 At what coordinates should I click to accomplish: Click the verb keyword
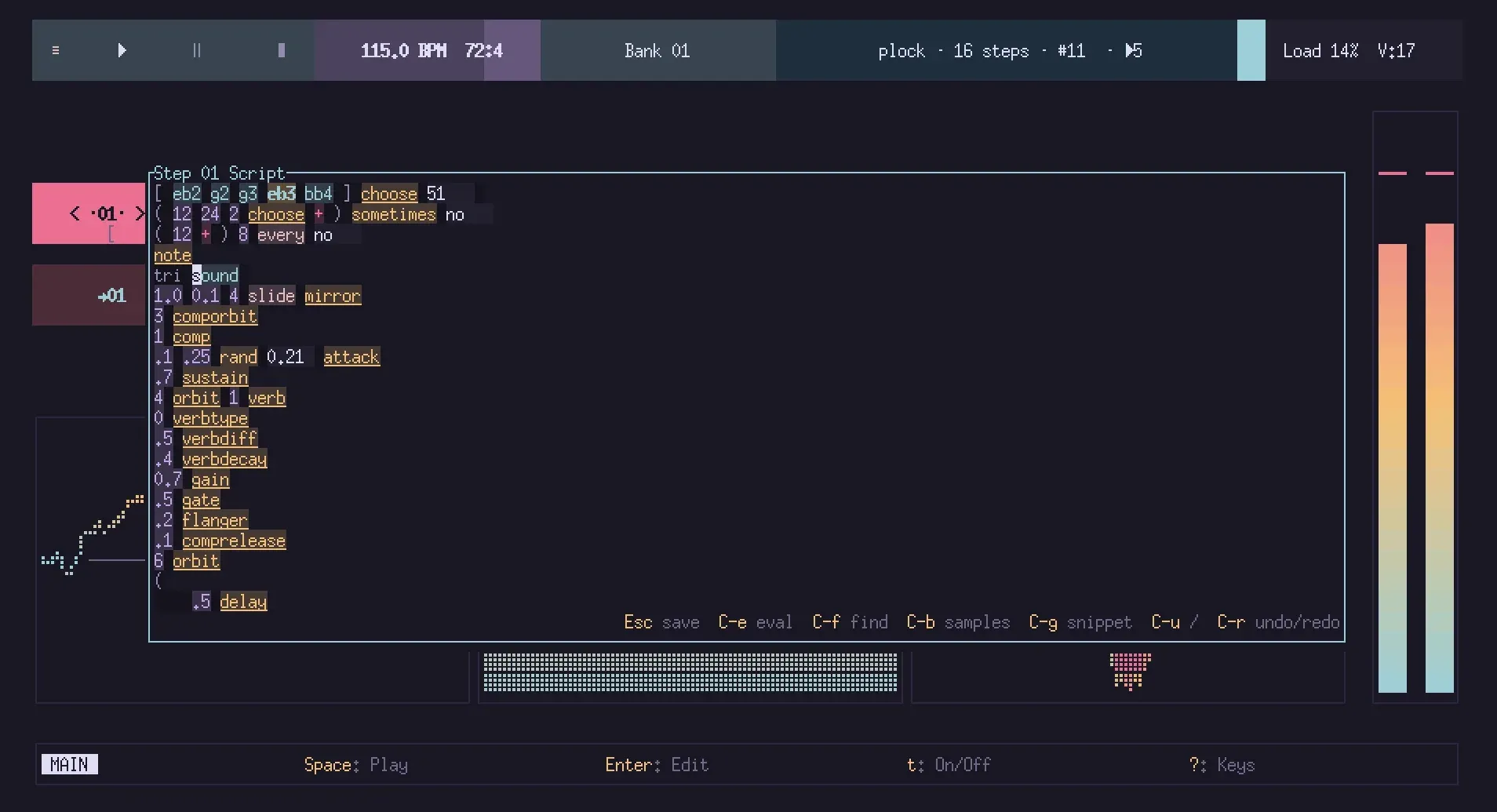[267, 398]
